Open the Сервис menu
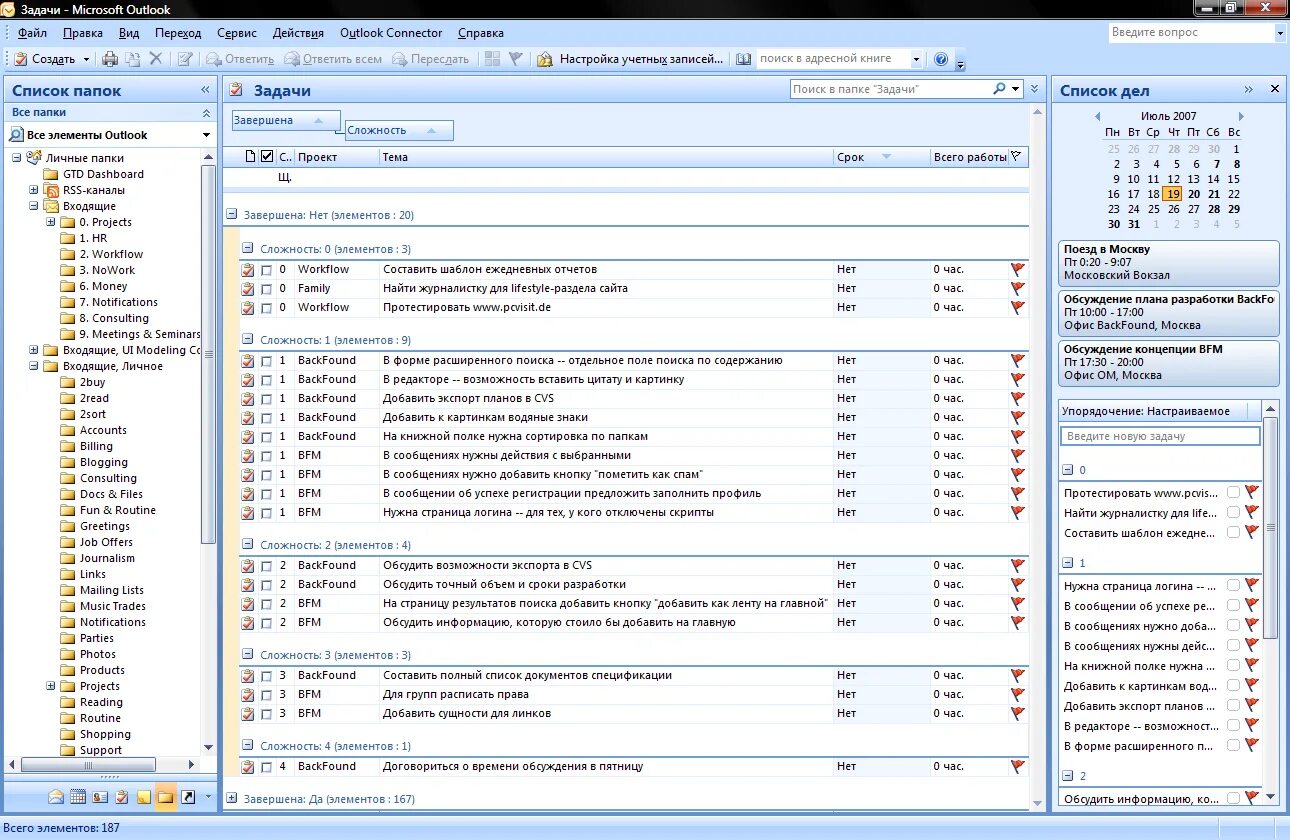The width and height of the screenshot is (1290, 840). (x=236, y=33)
